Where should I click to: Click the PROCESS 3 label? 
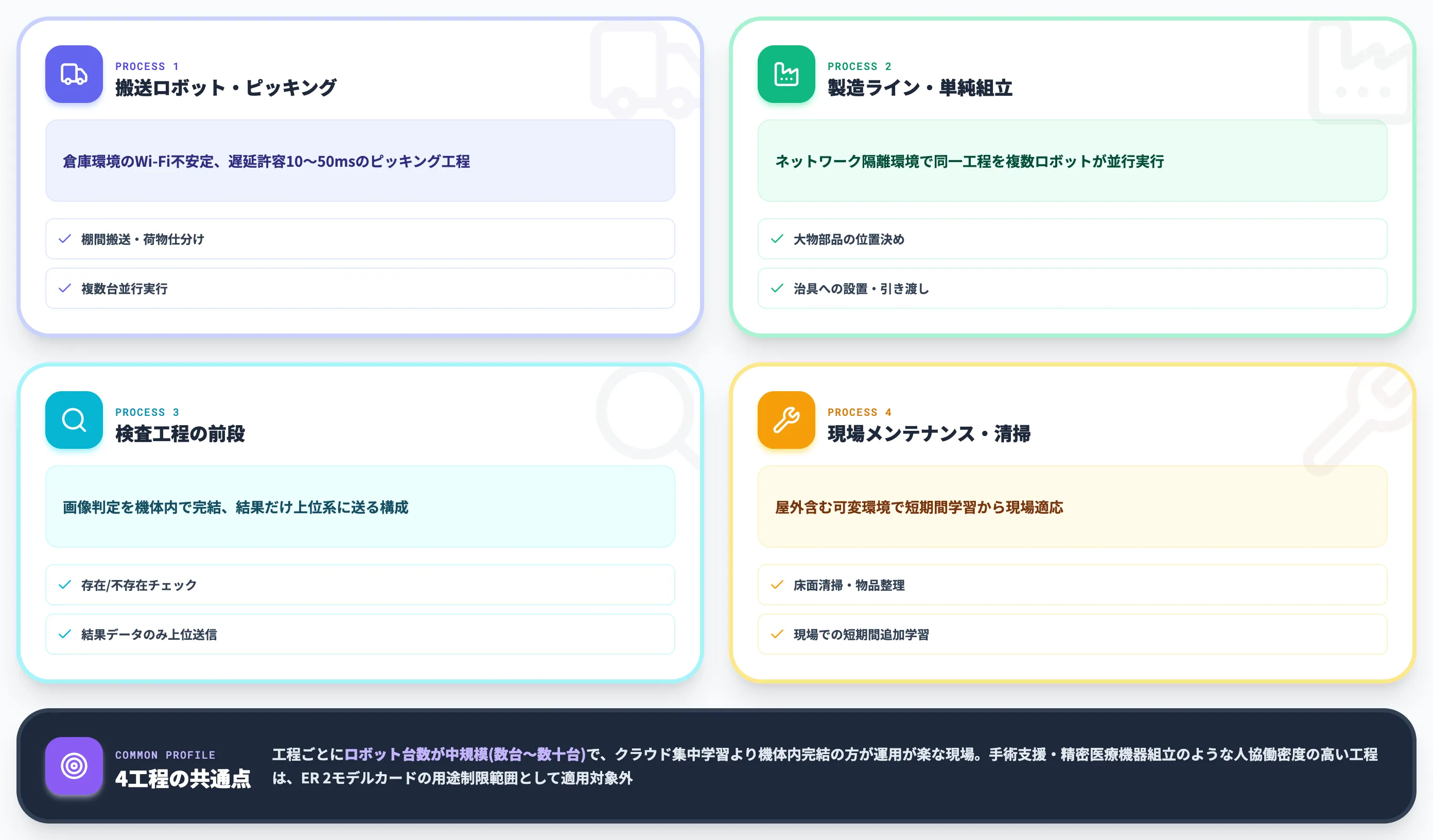point(147,412)
